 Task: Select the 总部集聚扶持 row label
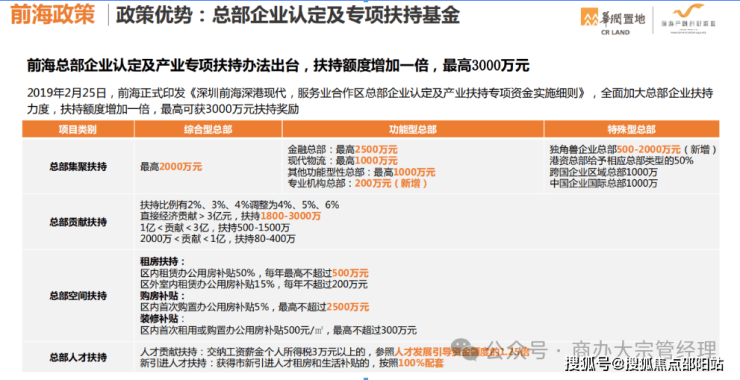click(x=78, y=167)
